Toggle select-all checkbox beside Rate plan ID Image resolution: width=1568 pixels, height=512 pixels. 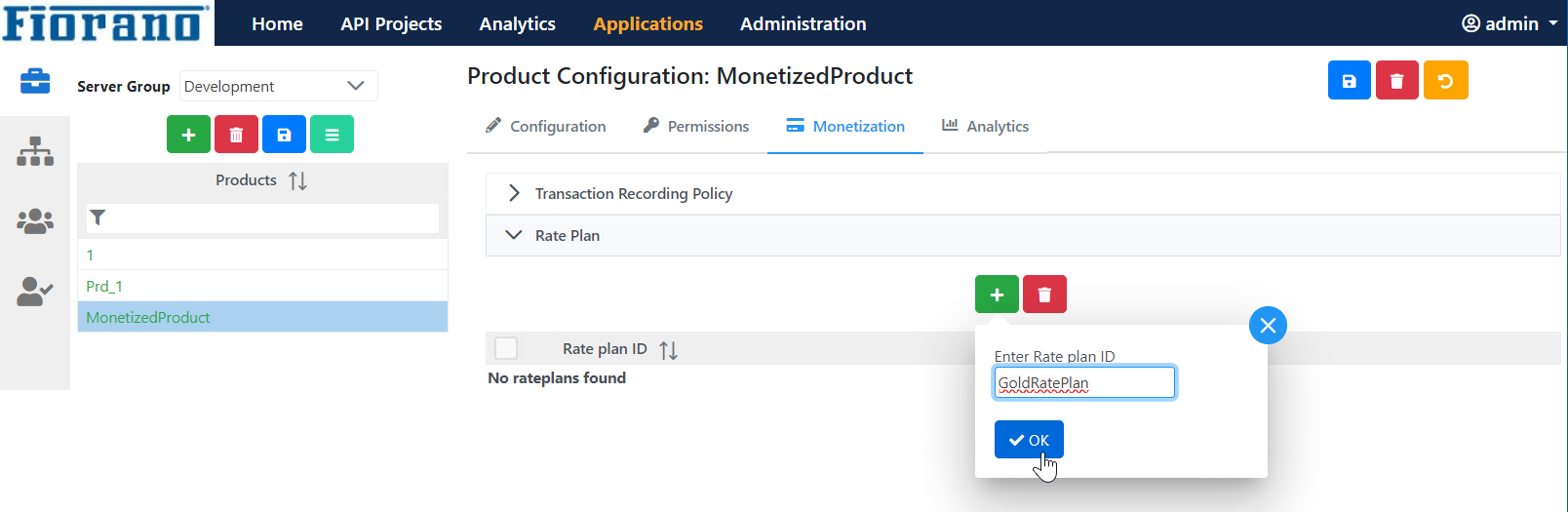click(x=506, y=348)
